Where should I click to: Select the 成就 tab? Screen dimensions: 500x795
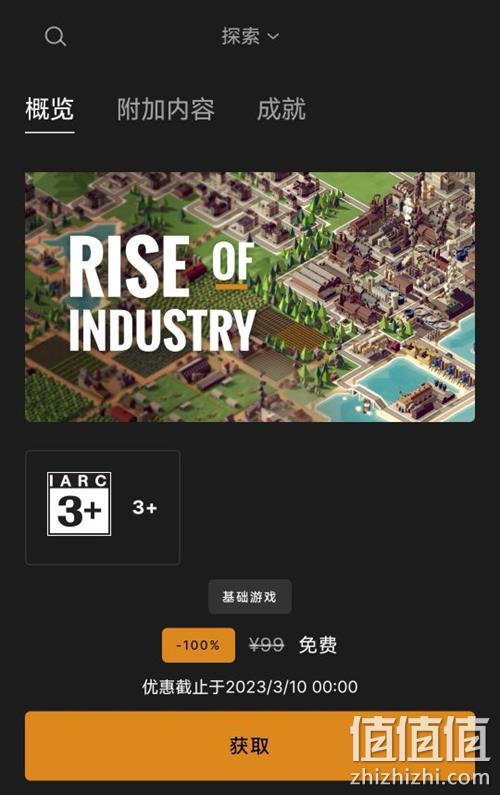click(x=281, y=109)
